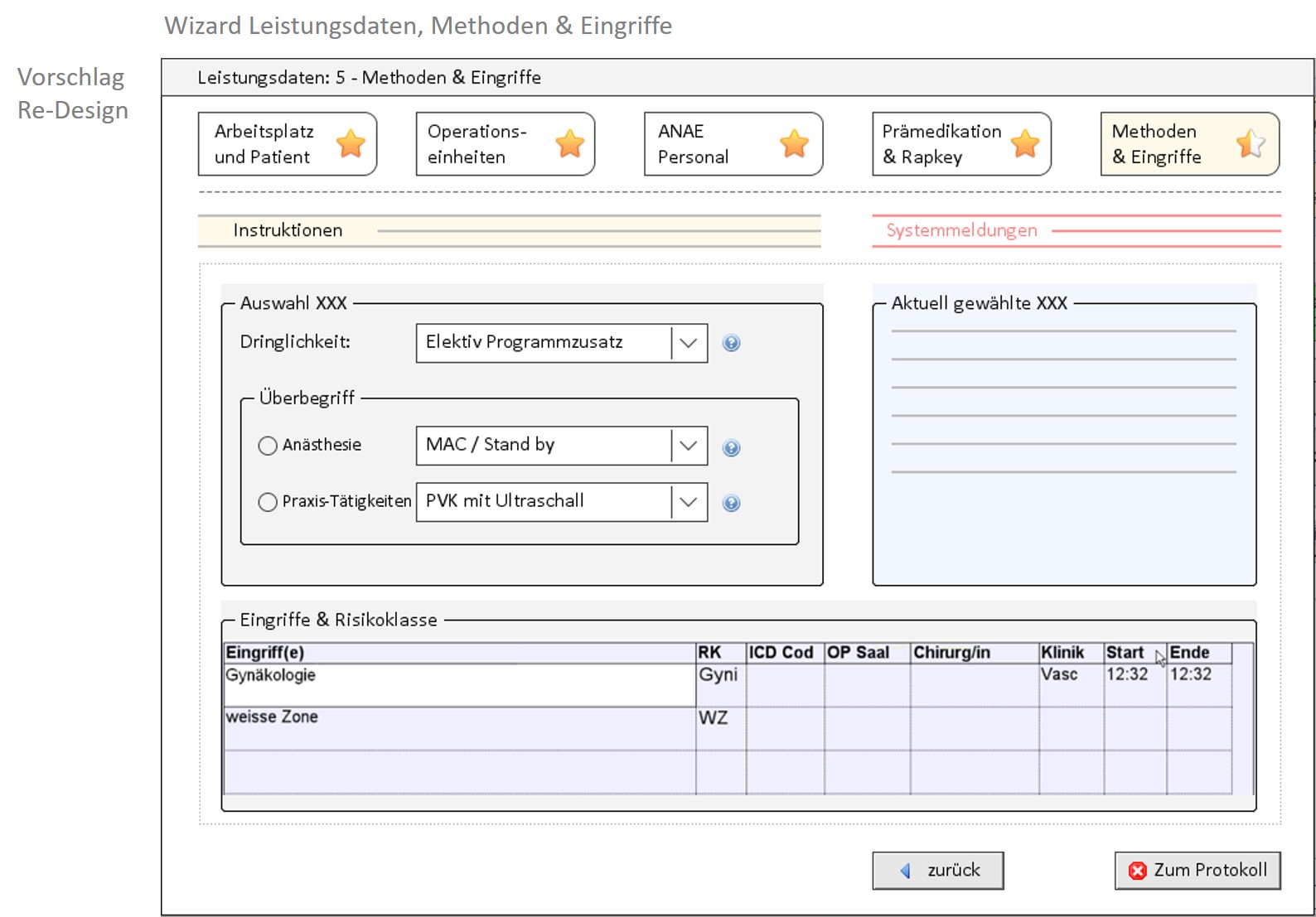
Task: Open help icon beside PVK mit Ultraschall
Action: [x=731, y=504]
